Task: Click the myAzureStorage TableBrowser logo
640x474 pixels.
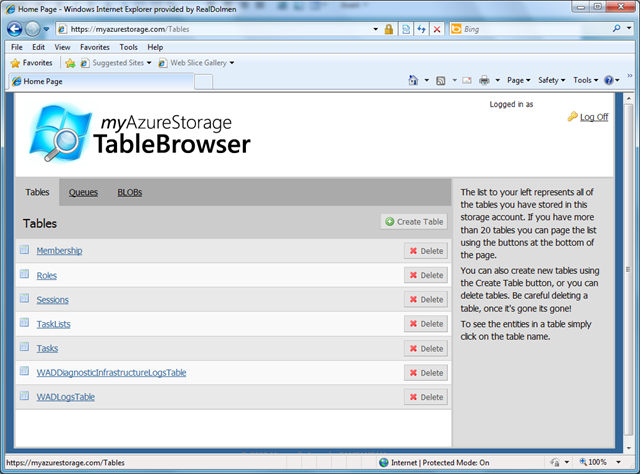Action: (x=140, y=134)
